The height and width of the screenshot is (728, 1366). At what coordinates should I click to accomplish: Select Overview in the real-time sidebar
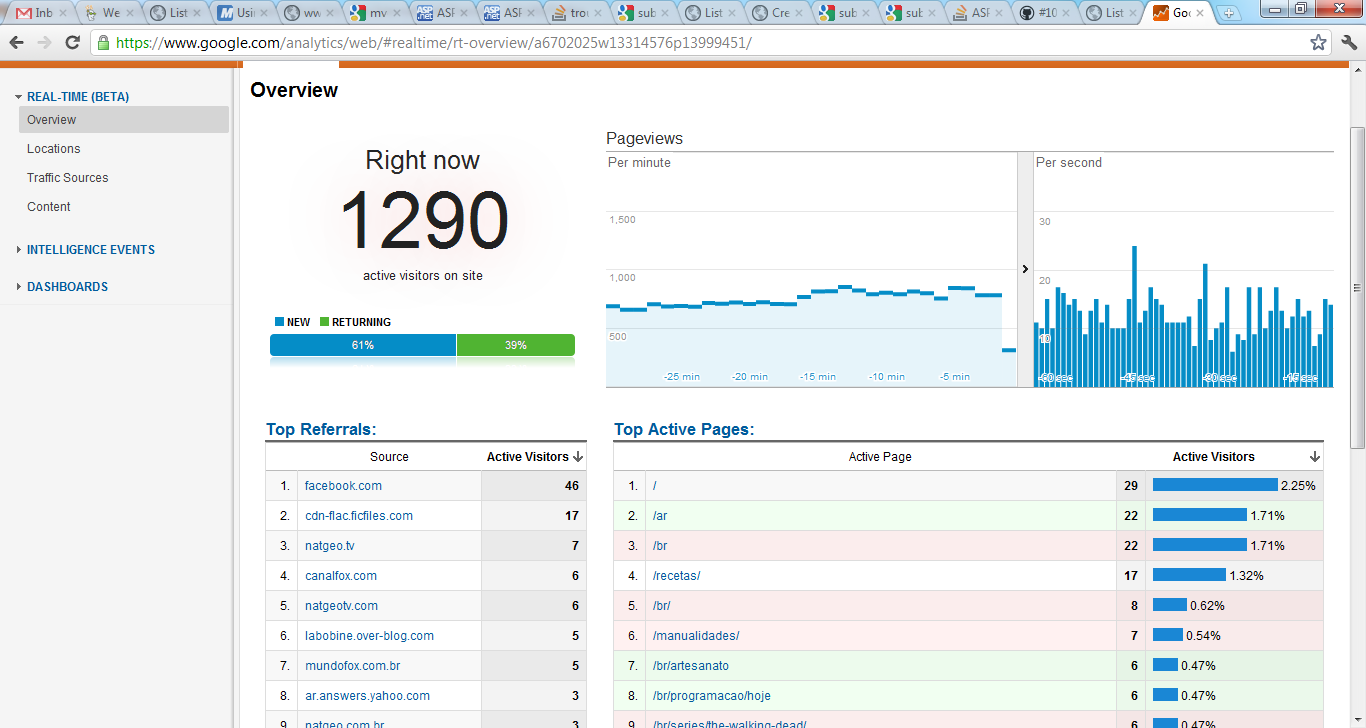[124, 120]
